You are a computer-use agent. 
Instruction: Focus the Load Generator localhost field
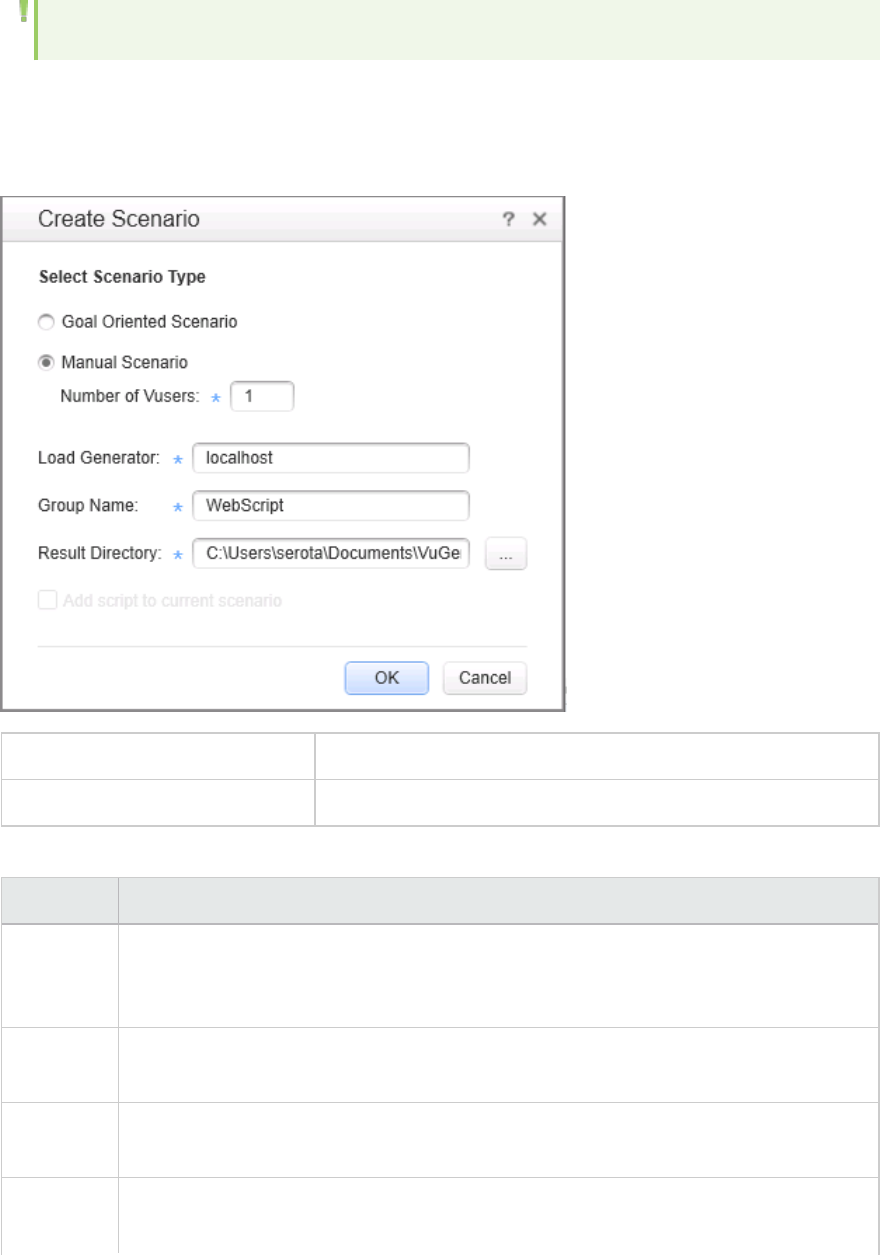pyautogui.click(x=331, y=458)
